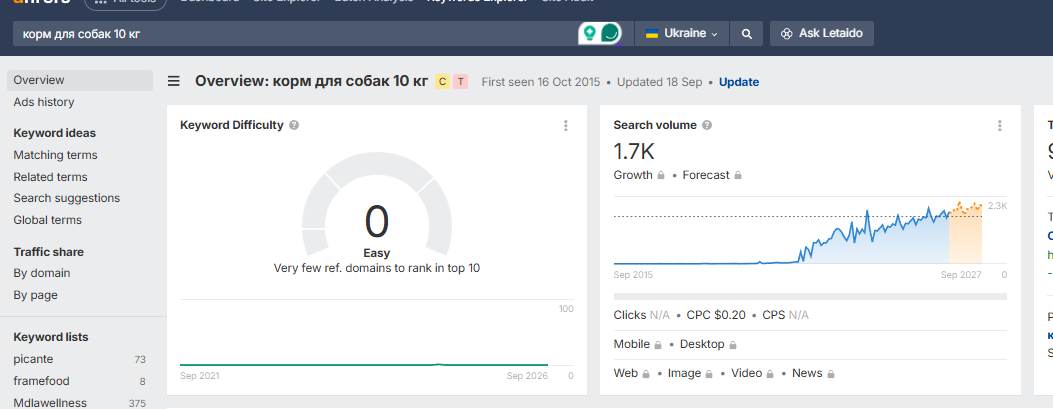Open Search volume card three-dot menu

click(x=999, y=126)
